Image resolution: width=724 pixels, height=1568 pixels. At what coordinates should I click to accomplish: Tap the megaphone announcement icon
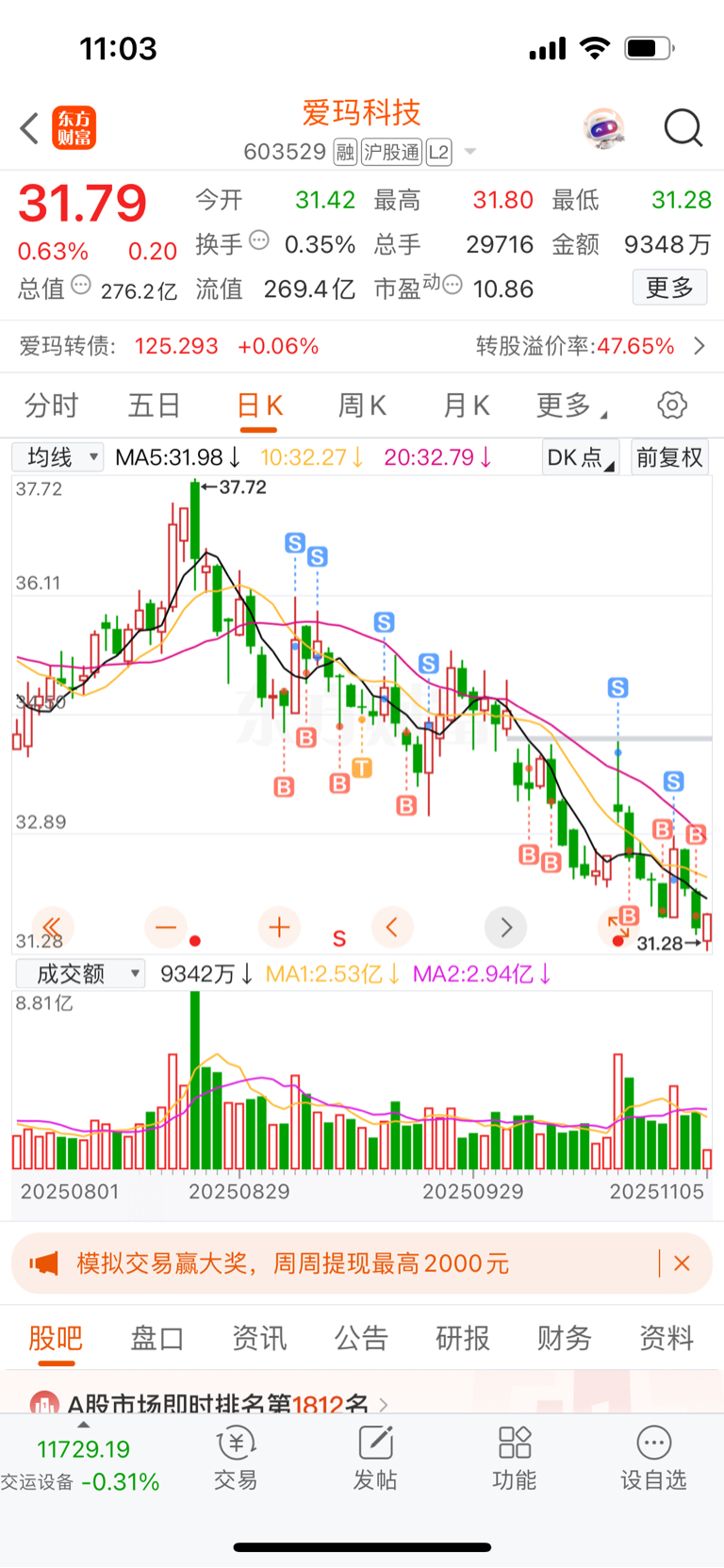pyautogui.click(x=43, y=1263)
